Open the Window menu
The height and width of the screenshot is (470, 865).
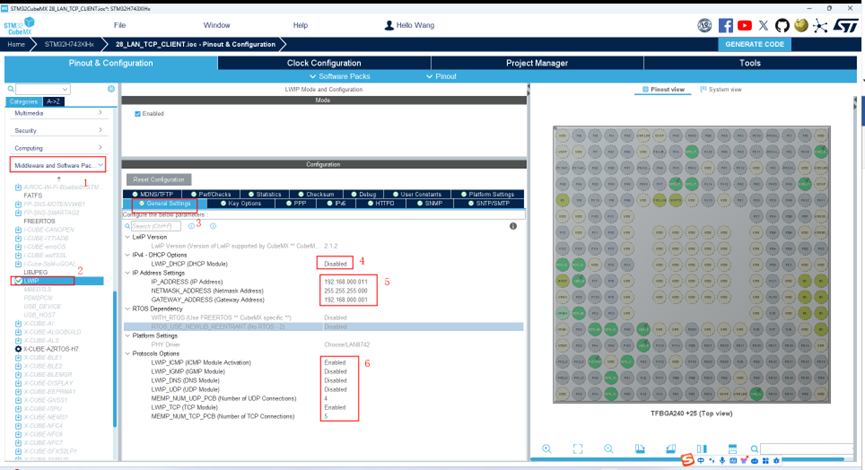tap(217, 25)
